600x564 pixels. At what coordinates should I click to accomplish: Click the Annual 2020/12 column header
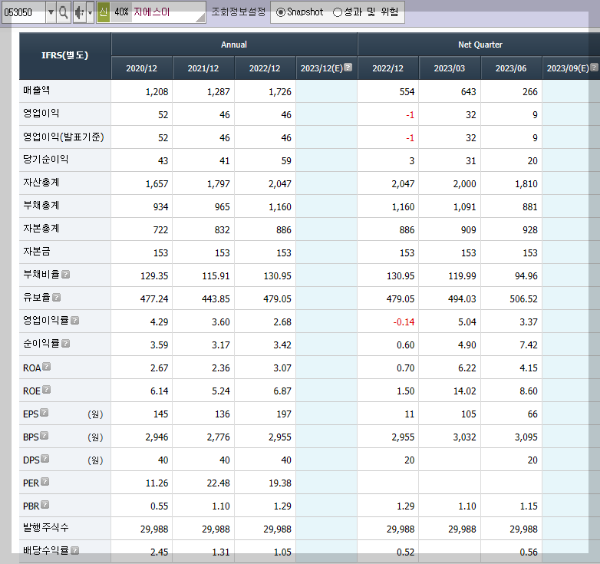[x=142, y=68]
